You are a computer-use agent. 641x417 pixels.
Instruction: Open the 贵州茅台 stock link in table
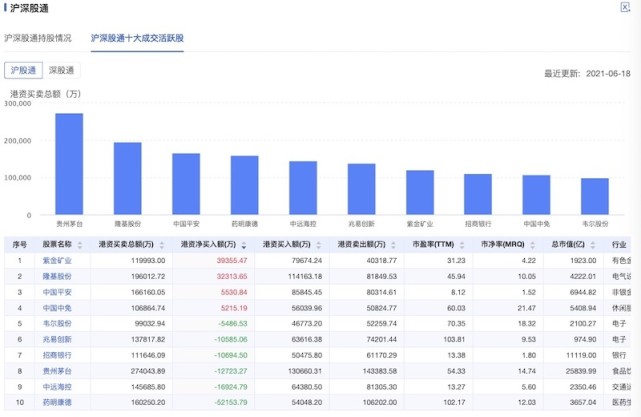tap(57, 371)
